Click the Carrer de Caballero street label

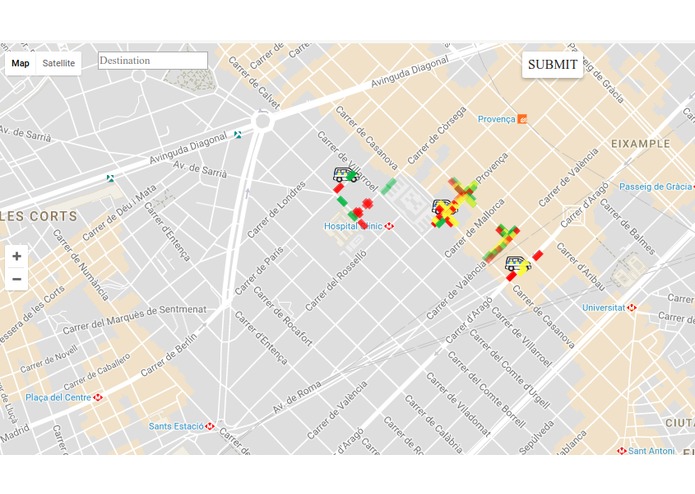pos(97,372)
